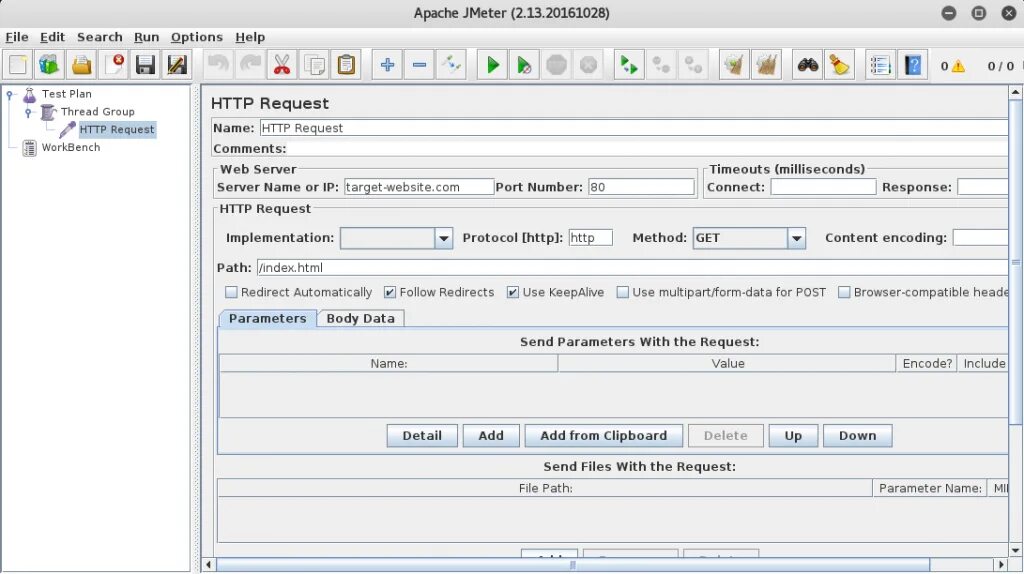Click the horizontal scrollbar right arrow
Viewport: 1024px width, 574px height.
click(x=1001, y=564)
